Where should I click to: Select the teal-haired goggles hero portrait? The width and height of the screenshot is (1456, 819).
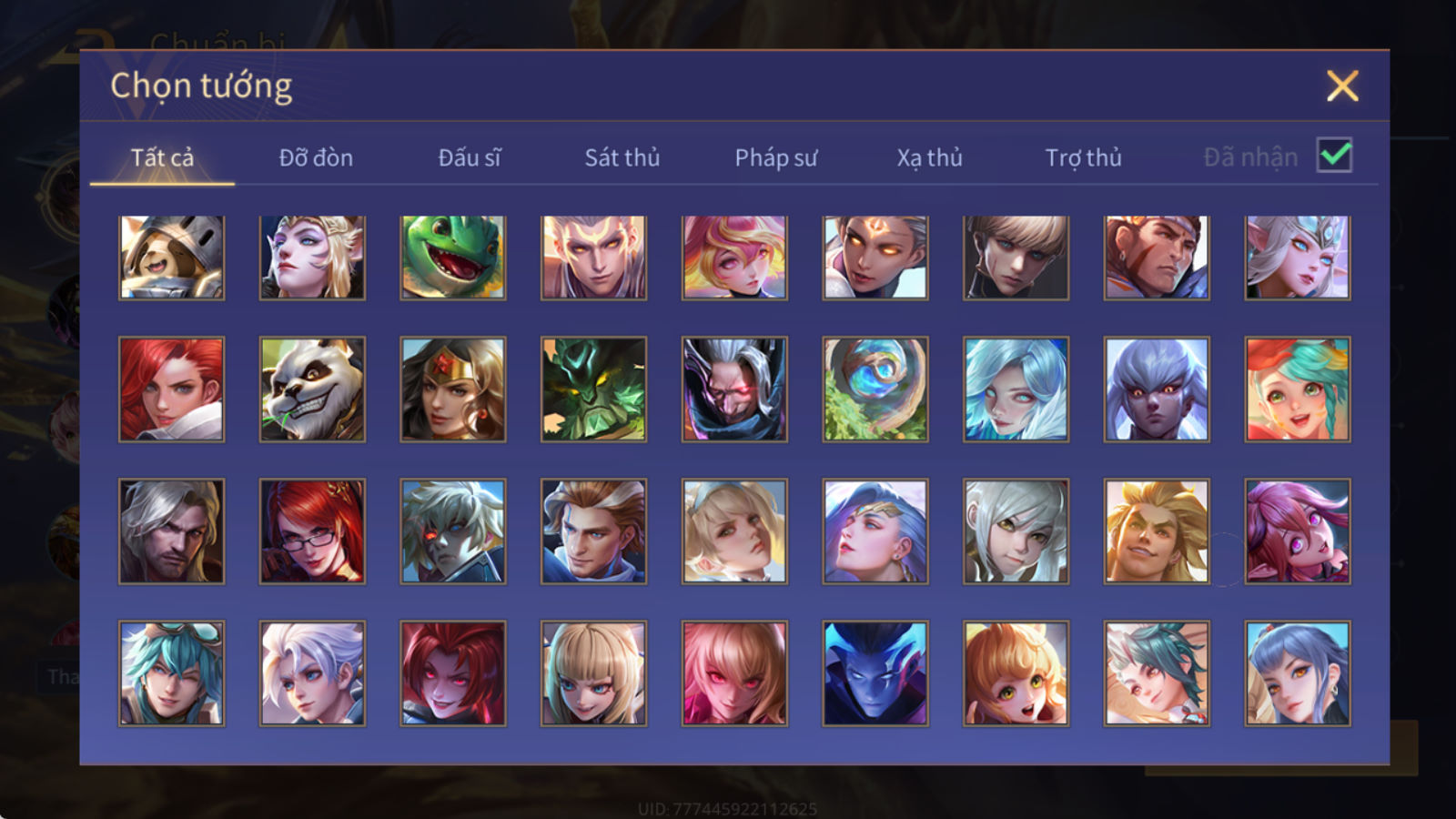pyautogui.click(x=171, y=673)
